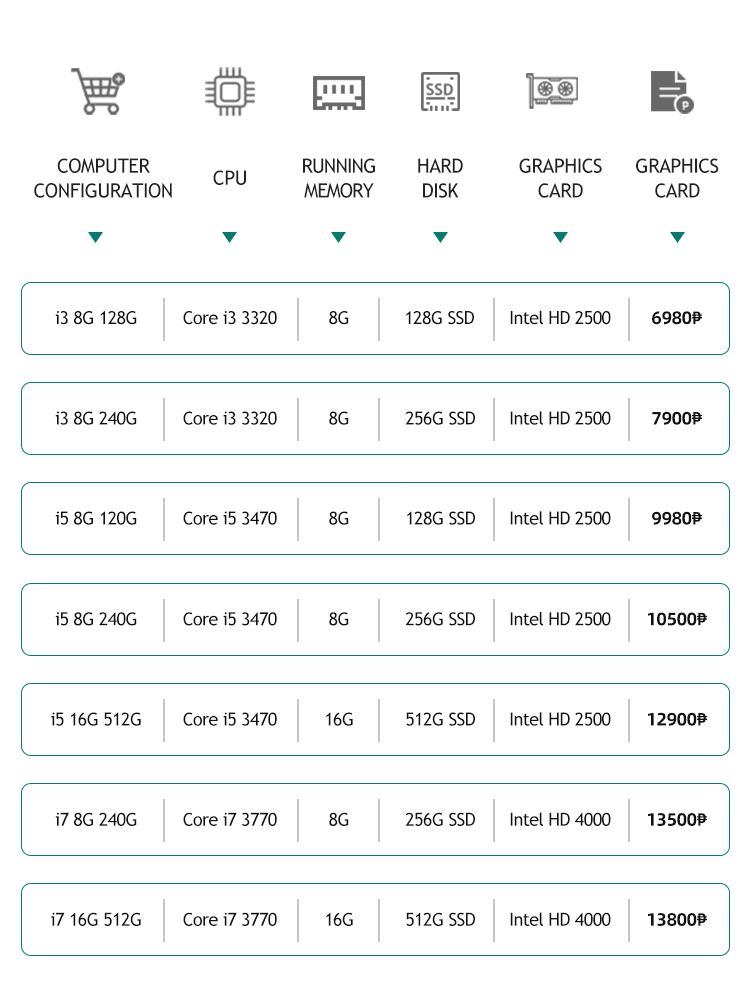Click the 7900₽ price

click(676, 418)
